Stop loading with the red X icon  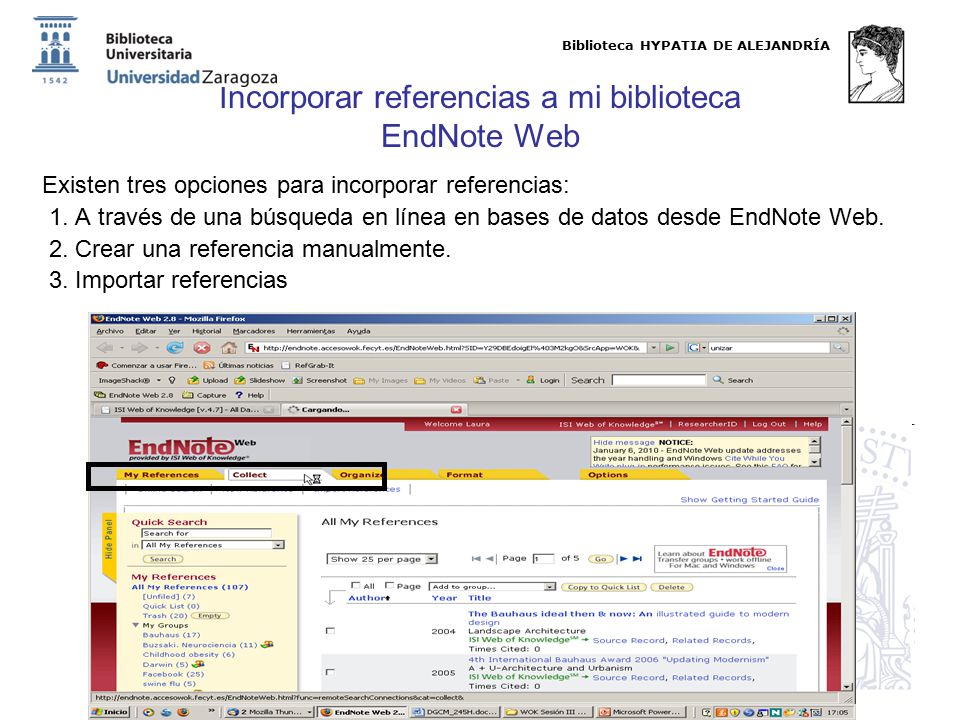pos(202,348)
